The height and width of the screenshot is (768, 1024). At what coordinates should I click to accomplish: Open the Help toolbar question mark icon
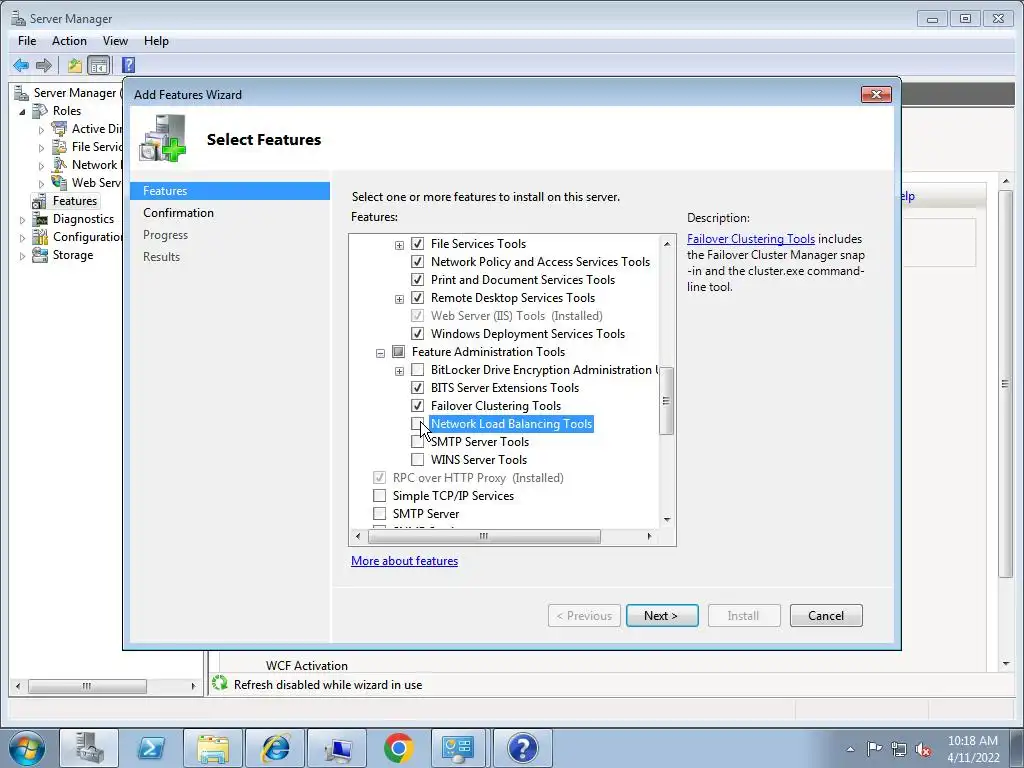point(129,65)
